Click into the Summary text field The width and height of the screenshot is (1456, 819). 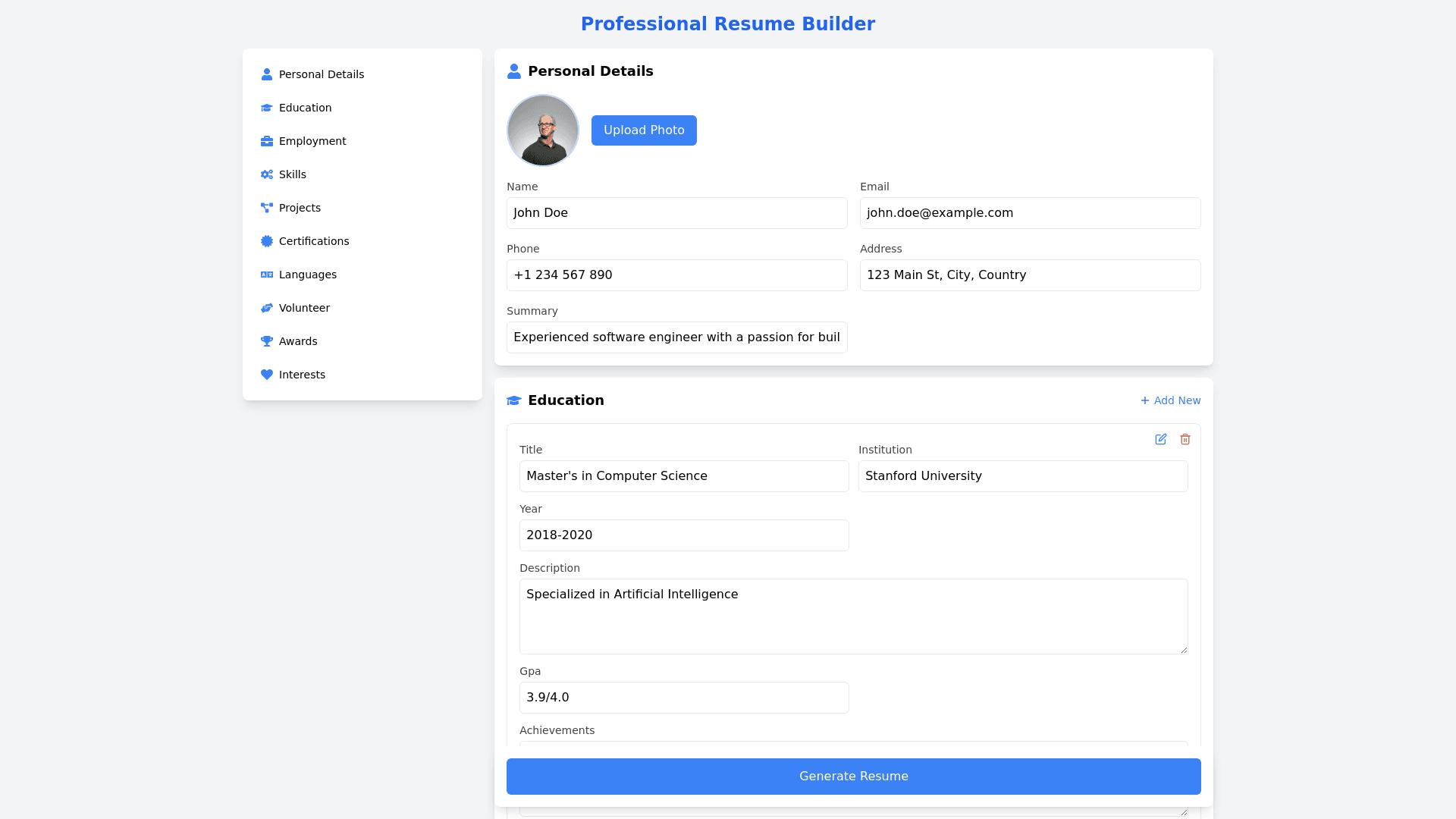pos(676,337)
